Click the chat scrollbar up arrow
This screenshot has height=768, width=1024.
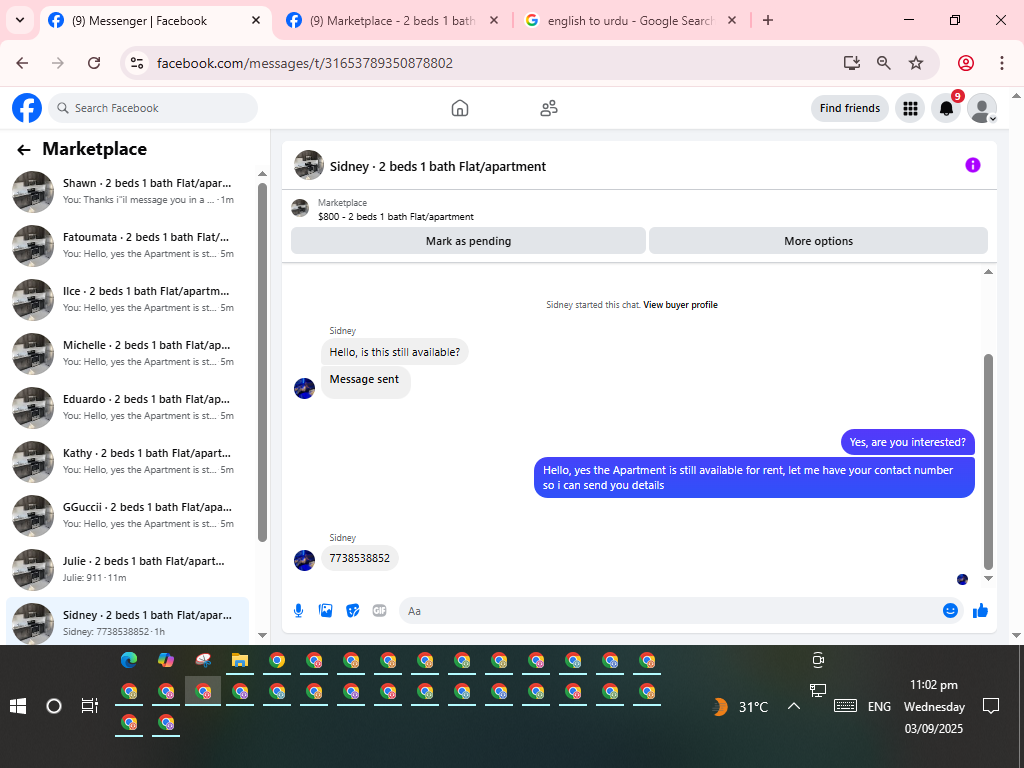[988, 272]
